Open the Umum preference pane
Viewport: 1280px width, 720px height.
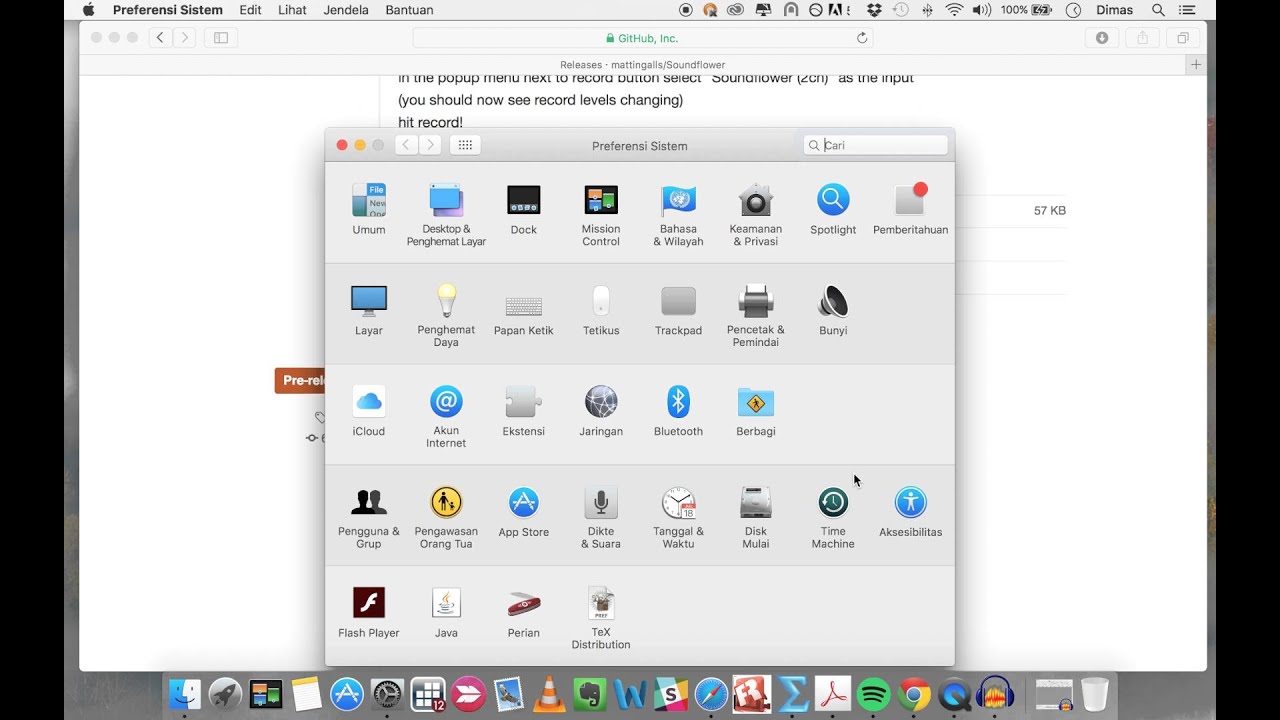tap(369, 209)
